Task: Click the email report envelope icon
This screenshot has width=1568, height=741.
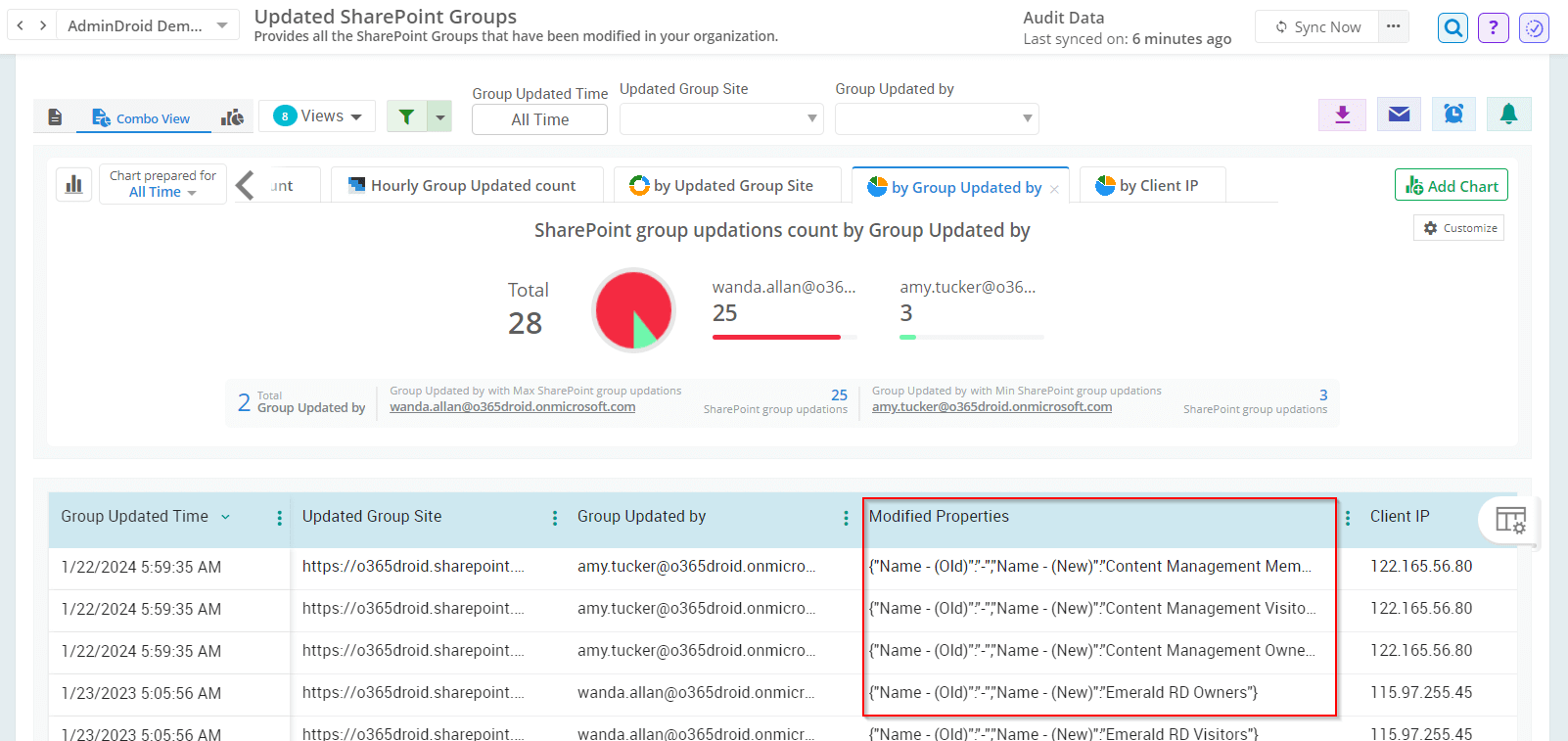Action: [1400, 115]
